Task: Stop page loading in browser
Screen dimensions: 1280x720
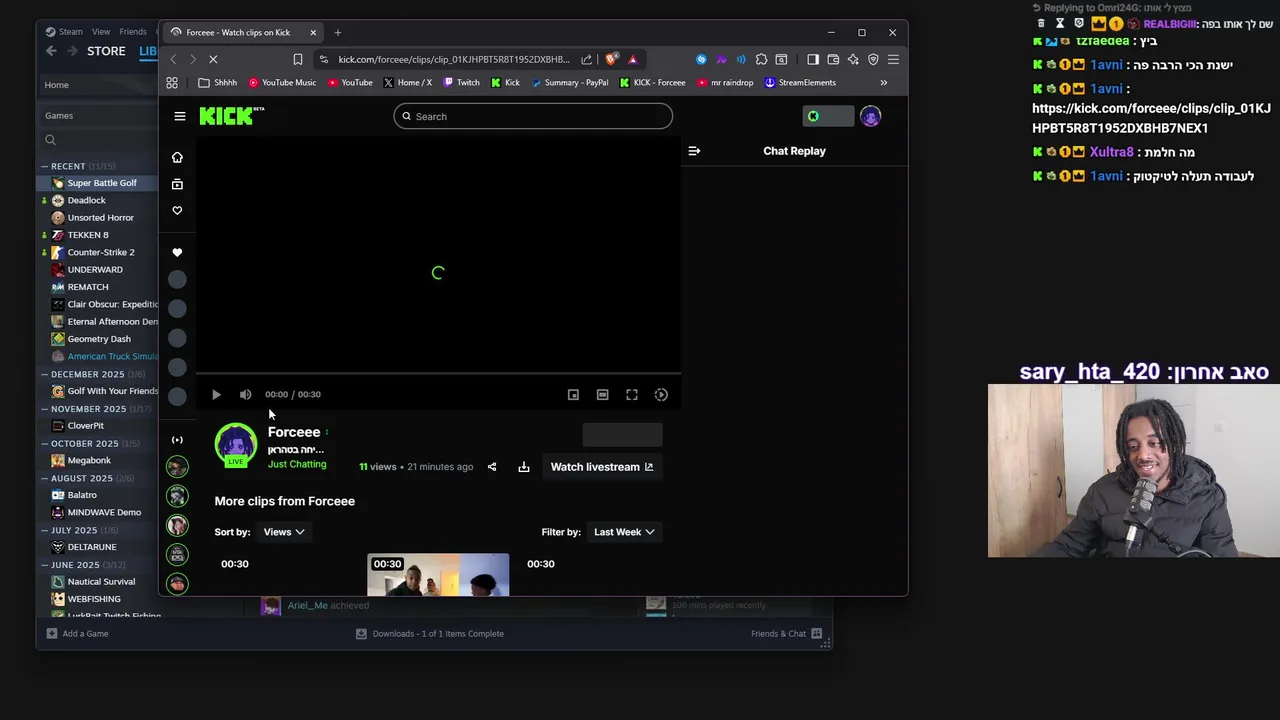Action: click(213, 59)
